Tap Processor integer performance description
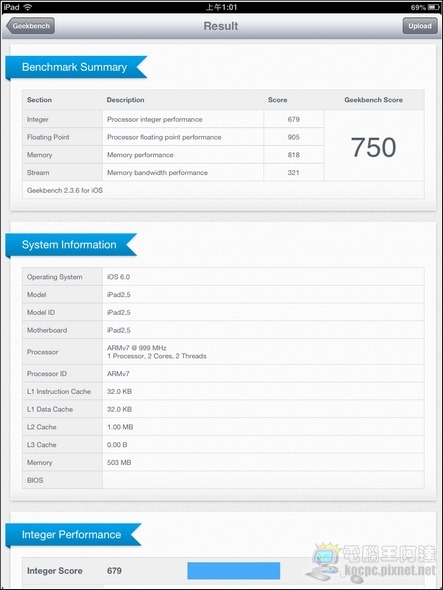443x590 pixels. point(155,119)
